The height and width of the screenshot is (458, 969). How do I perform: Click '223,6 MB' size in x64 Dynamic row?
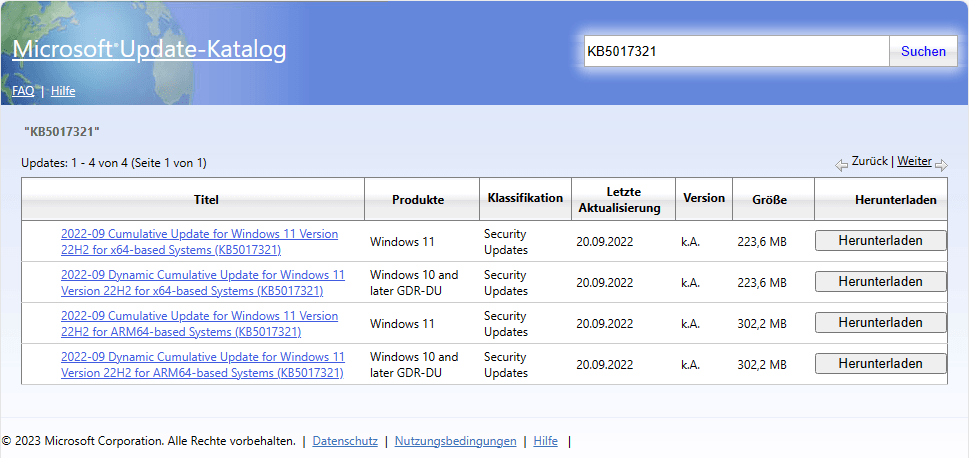tap(762, 282)
